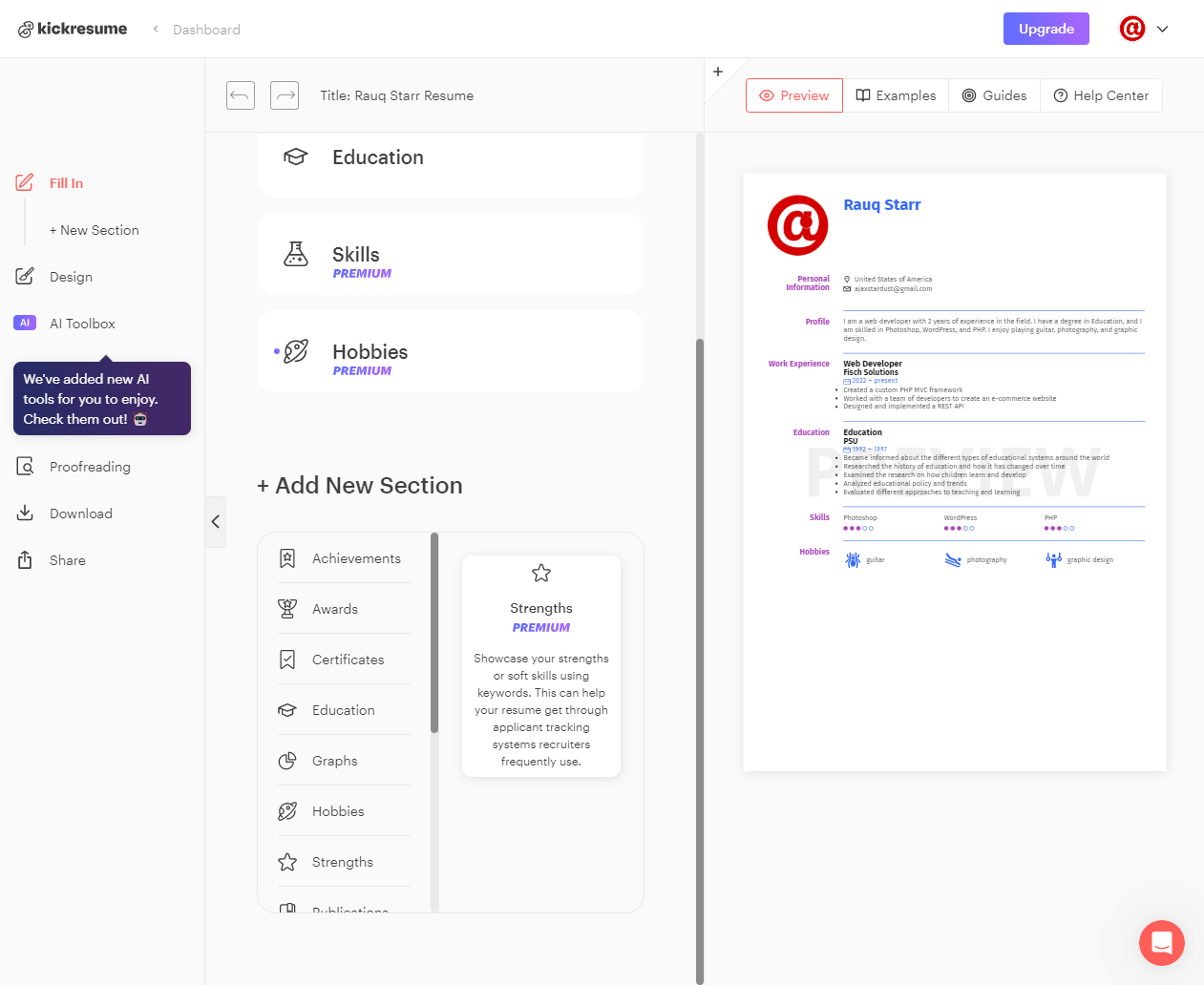Screen dimensions: 1204x985
Task: Click the Download arrow icon
Action: pyautogui.click(x=25, y=513)
